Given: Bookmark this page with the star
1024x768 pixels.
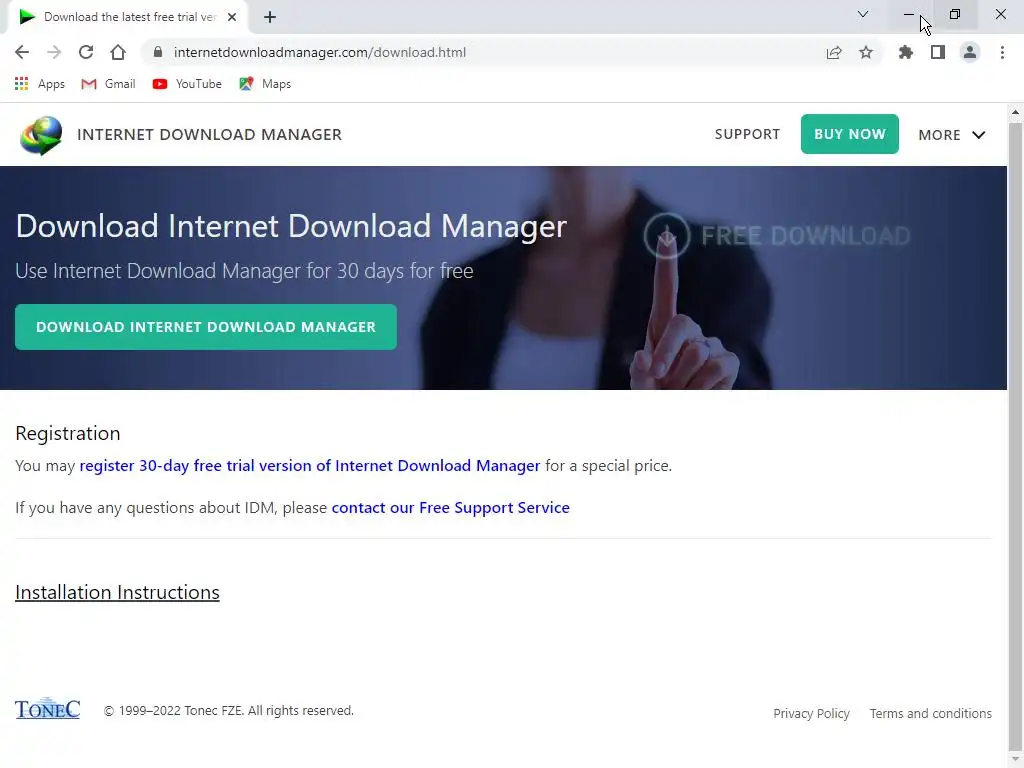Looking at the screenshot, I should 866,52.
